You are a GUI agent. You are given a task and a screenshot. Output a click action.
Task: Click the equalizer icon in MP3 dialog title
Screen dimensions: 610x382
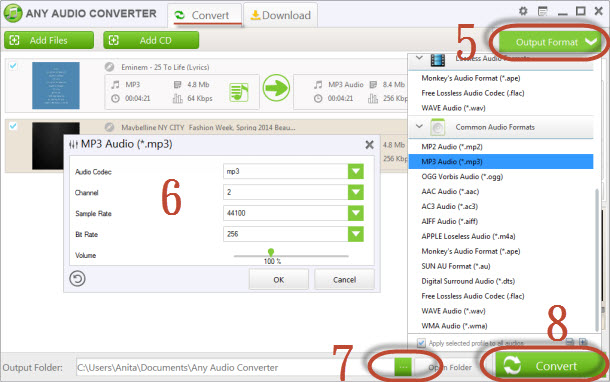coord(73,145)
